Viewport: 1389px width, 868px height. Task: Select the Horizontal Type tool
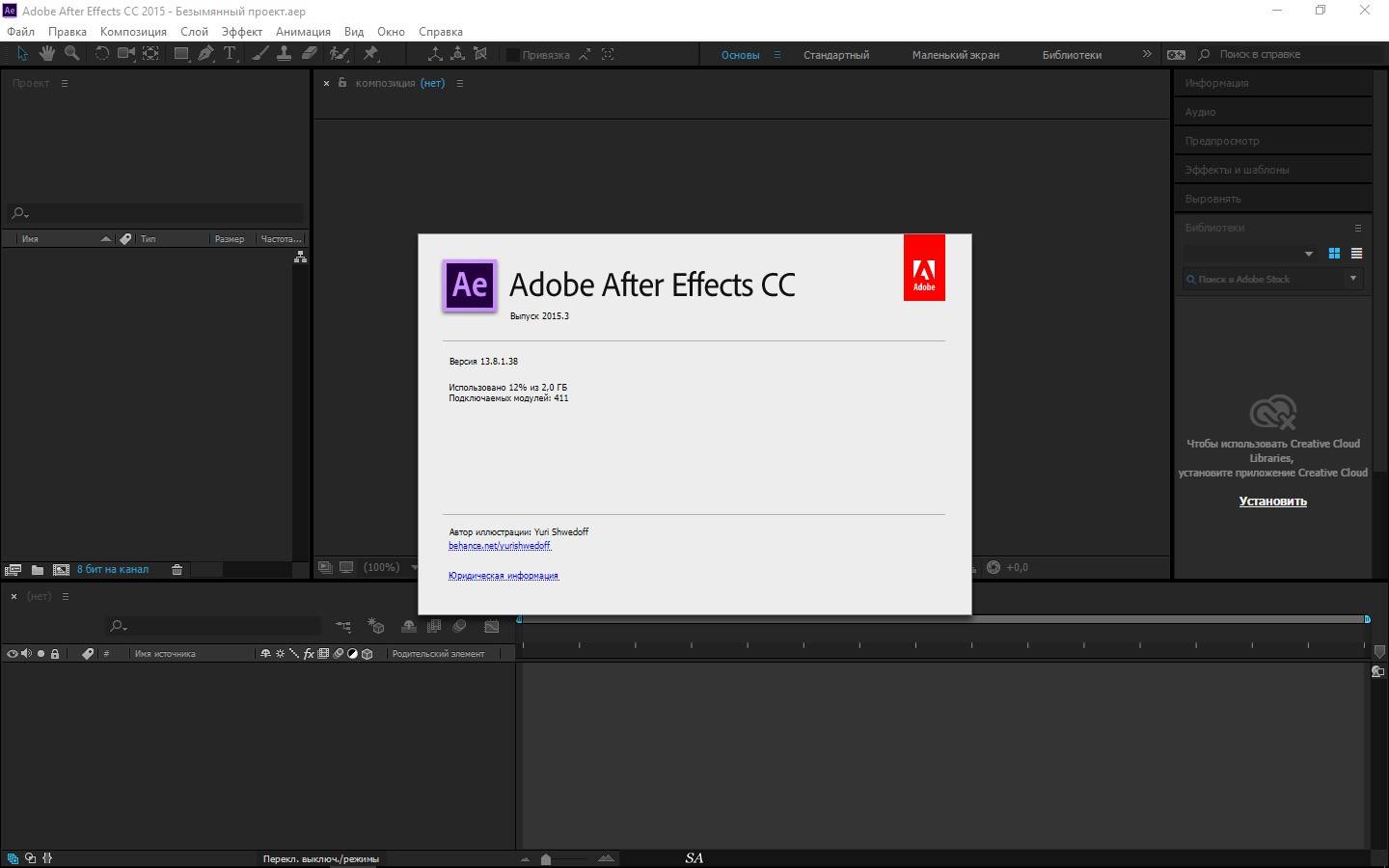point(230,54)
